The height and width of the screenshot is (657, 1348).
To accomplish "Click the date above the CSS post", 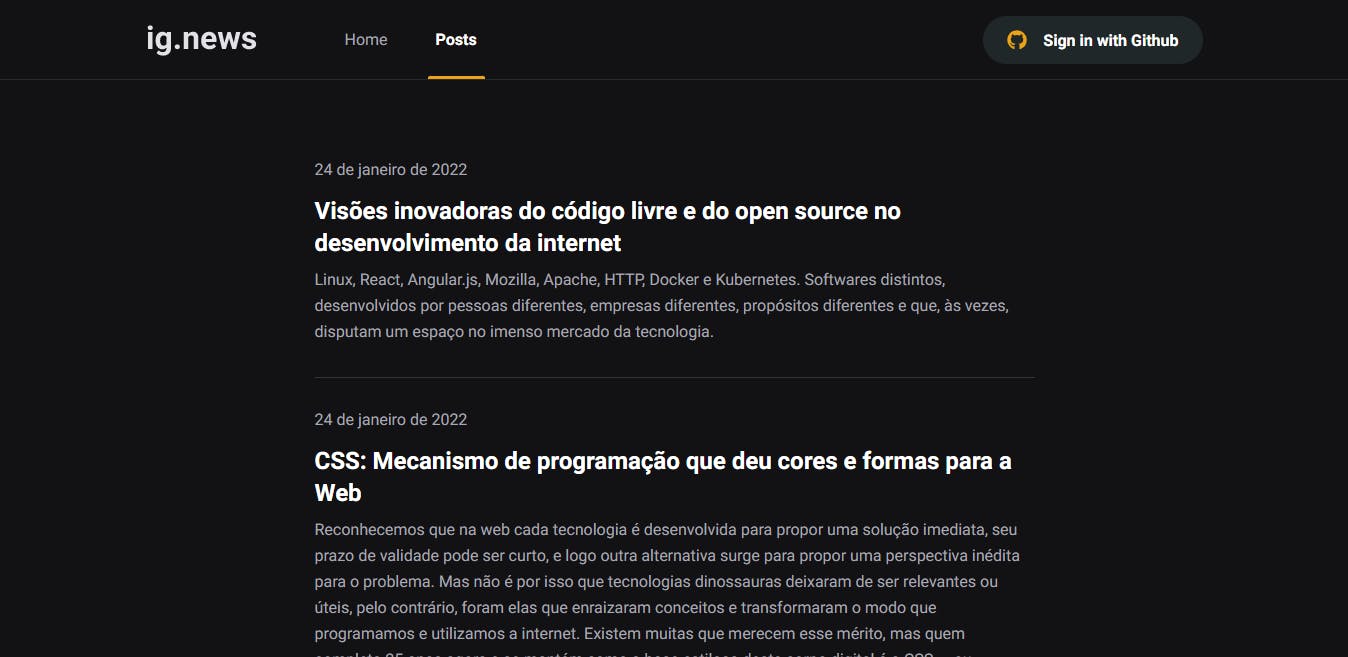I will [x=391, y=419].
